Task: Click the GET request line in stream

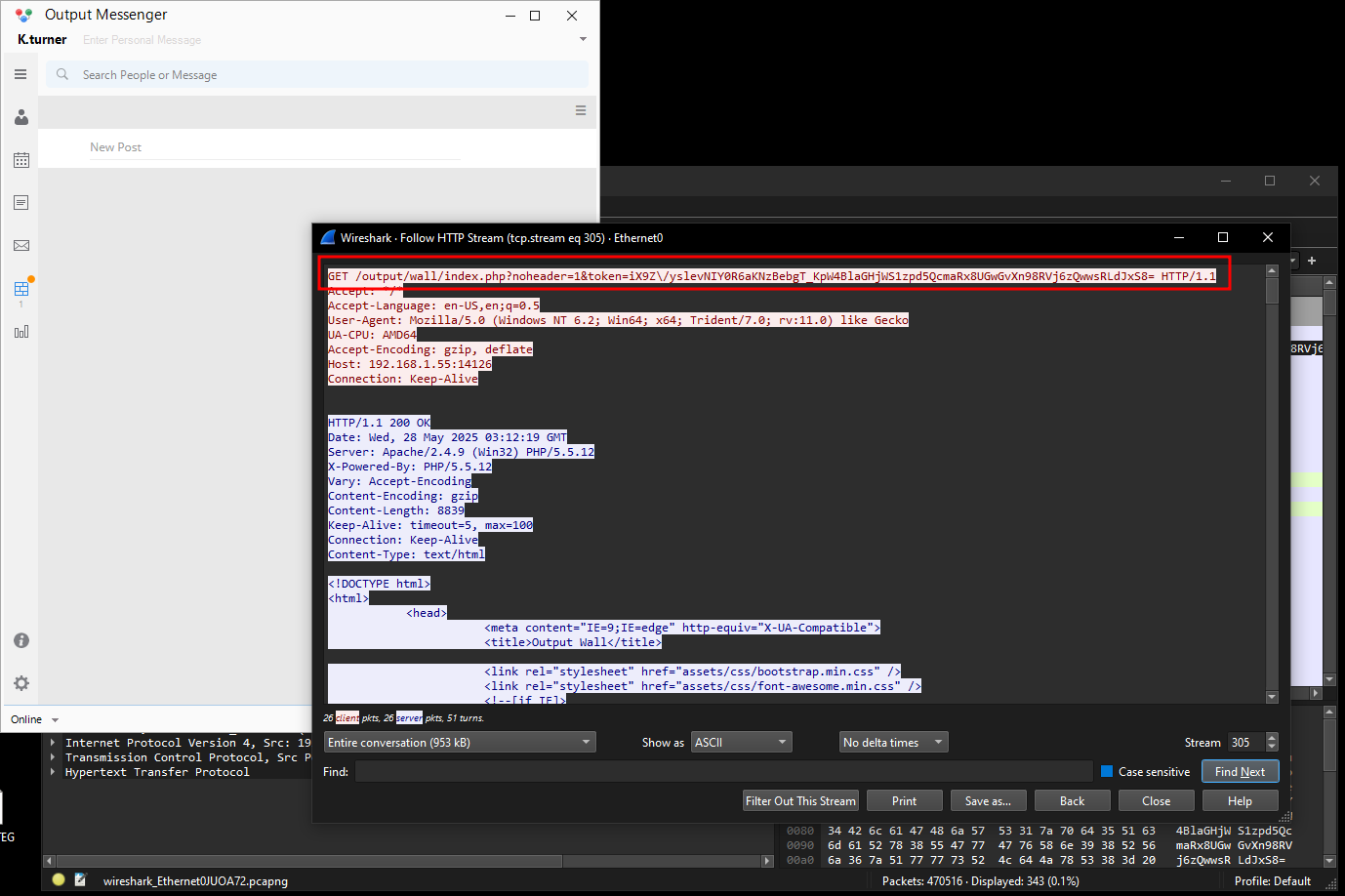Action: pyautogui.click(x=772, y=276)
